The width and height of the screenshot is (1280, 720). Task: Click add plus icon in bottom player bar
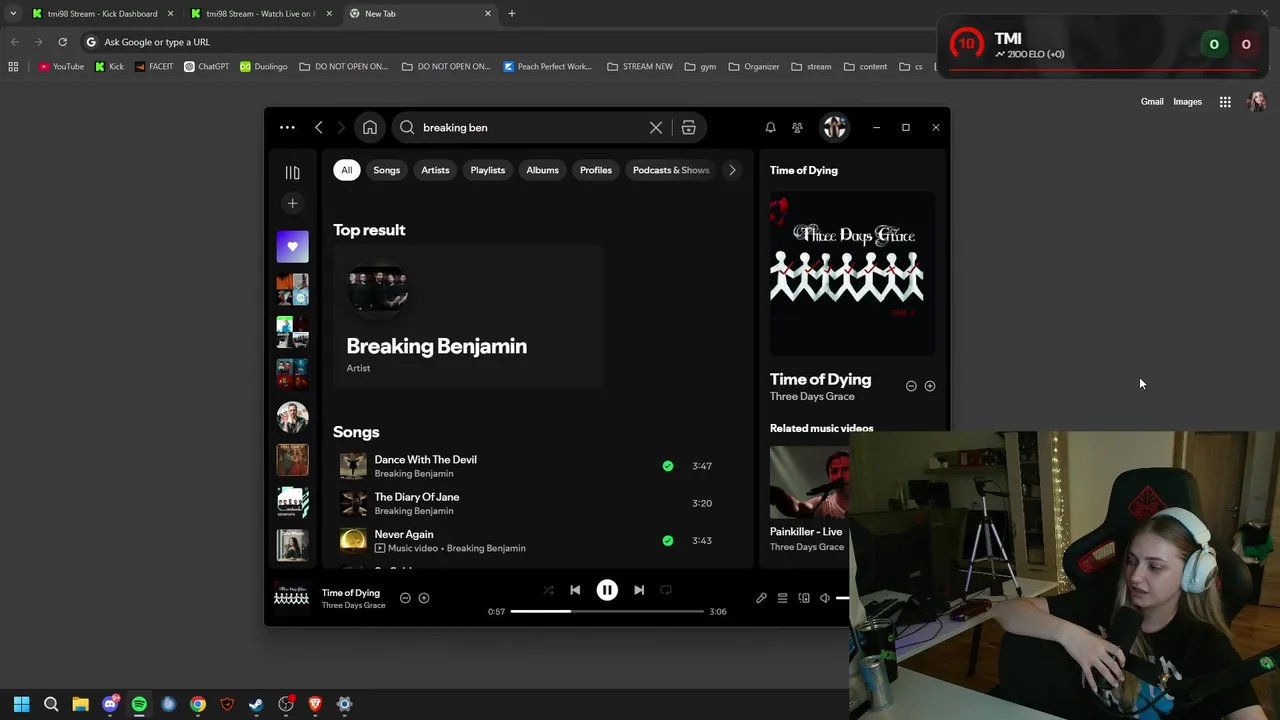(x=424, y=598)
